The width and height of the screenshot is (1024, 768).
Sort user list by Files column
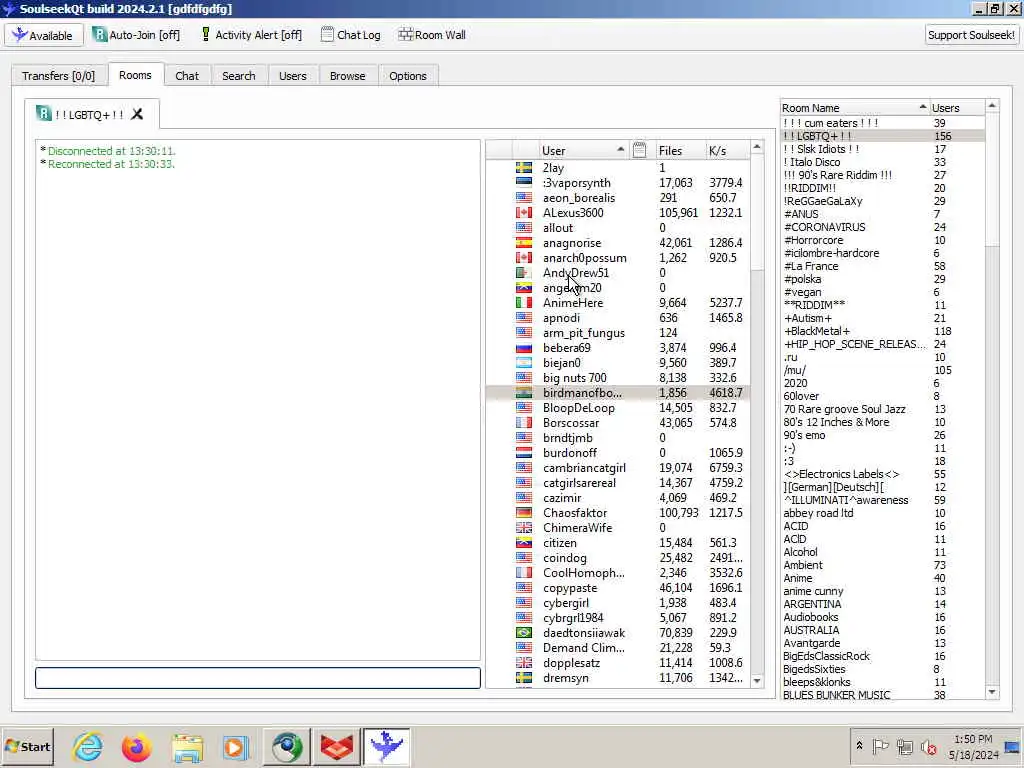click(x=679, y=151)
